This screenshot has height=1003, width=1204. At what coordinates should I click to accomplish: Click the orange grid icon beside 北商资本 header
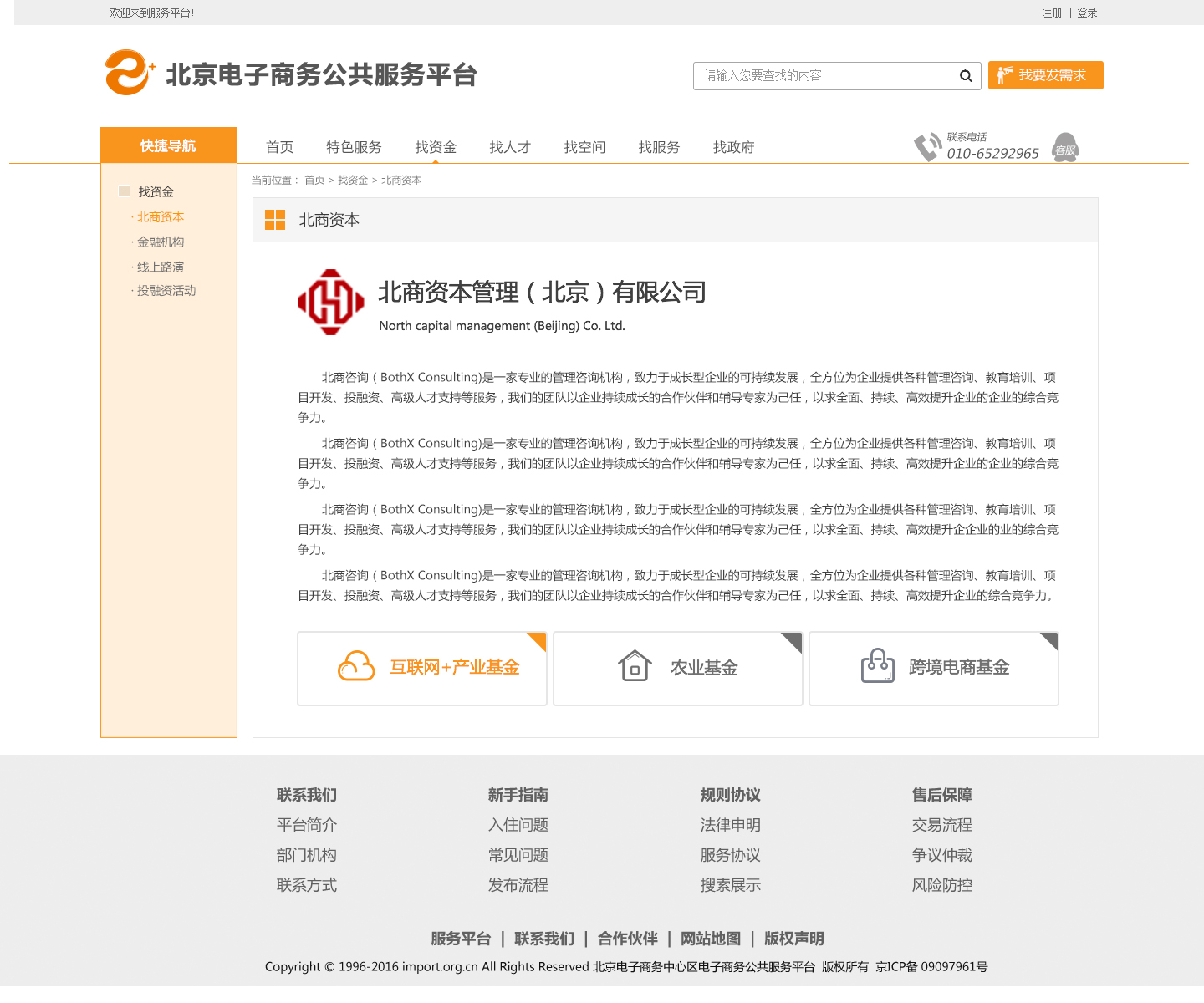pos(275,220)
